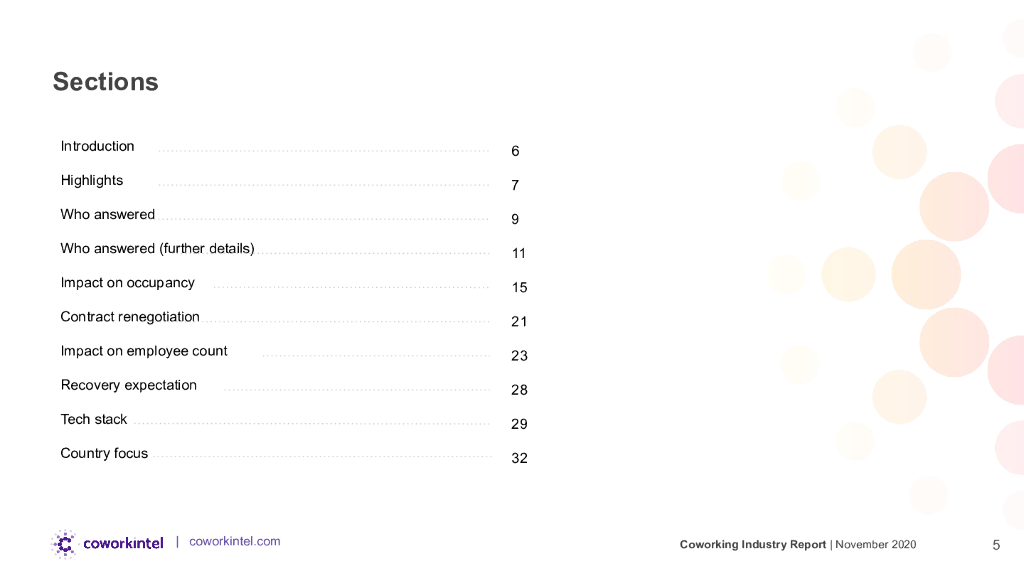Click page number 21 for renegotiation
Image resolution: width=1024 pixels, height=576 pixels.
519,322
